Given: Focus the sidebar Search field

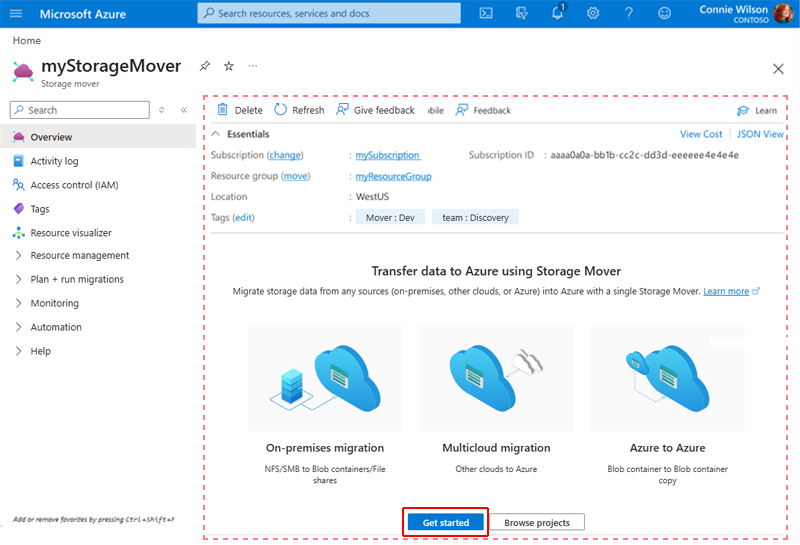Looking at the screenshot, I should click(x=80, y=110).
